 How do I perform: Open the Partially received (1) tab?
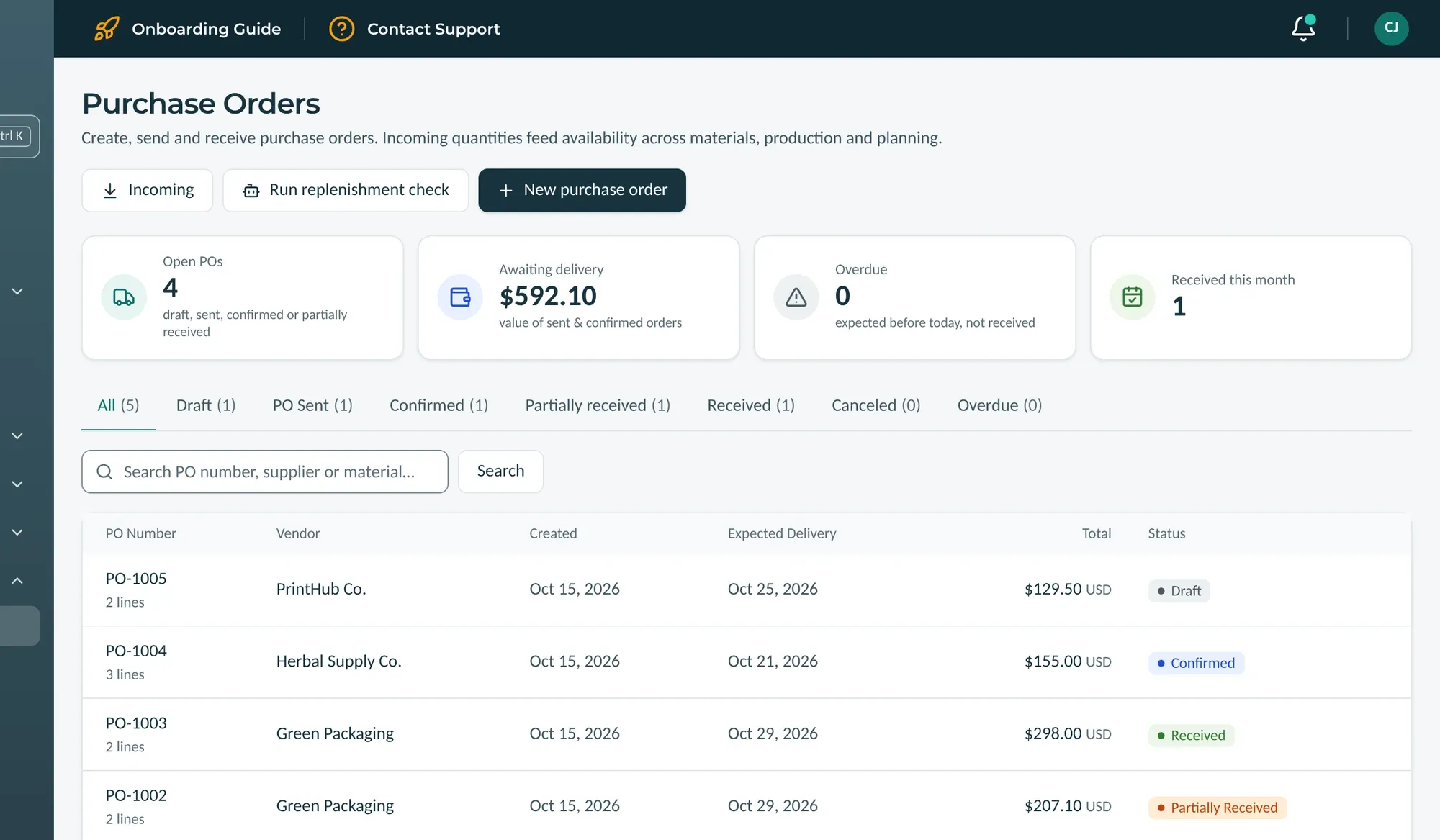point(598,405)
